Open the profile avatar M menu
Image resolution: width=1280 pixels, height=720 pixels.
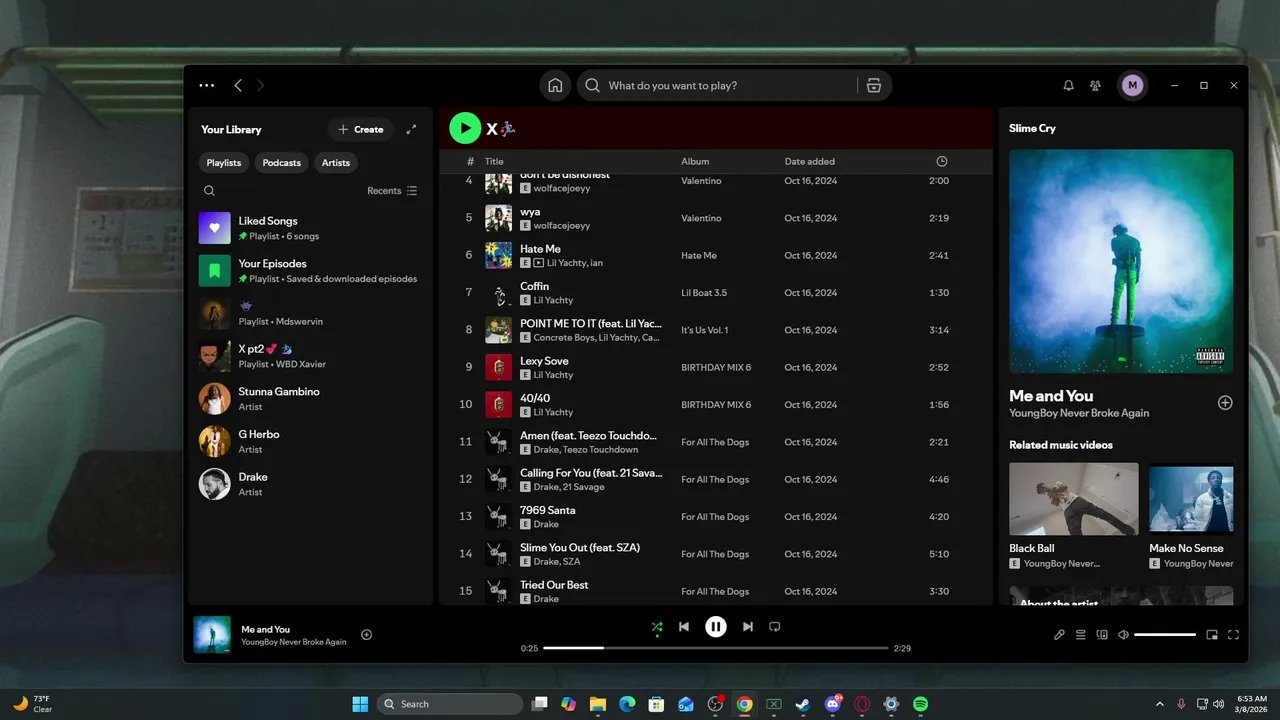[1132, 85]
